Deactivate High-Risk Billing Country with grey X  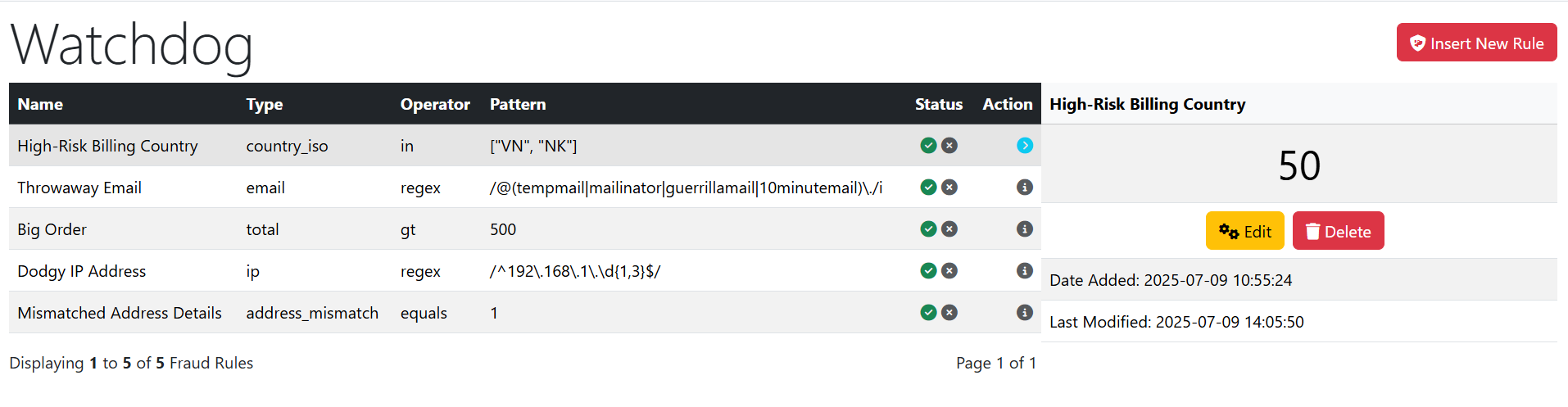(949, 146)
